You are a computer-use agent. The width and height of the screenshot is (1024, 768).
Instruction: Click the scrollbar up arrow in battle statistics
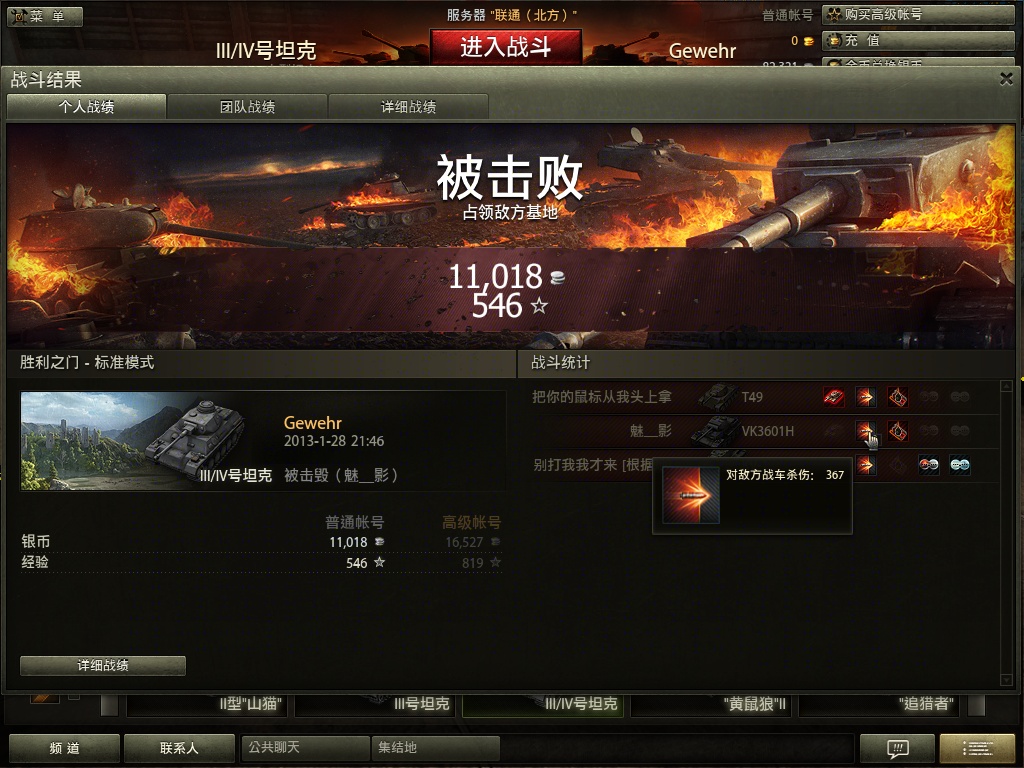1006,387
